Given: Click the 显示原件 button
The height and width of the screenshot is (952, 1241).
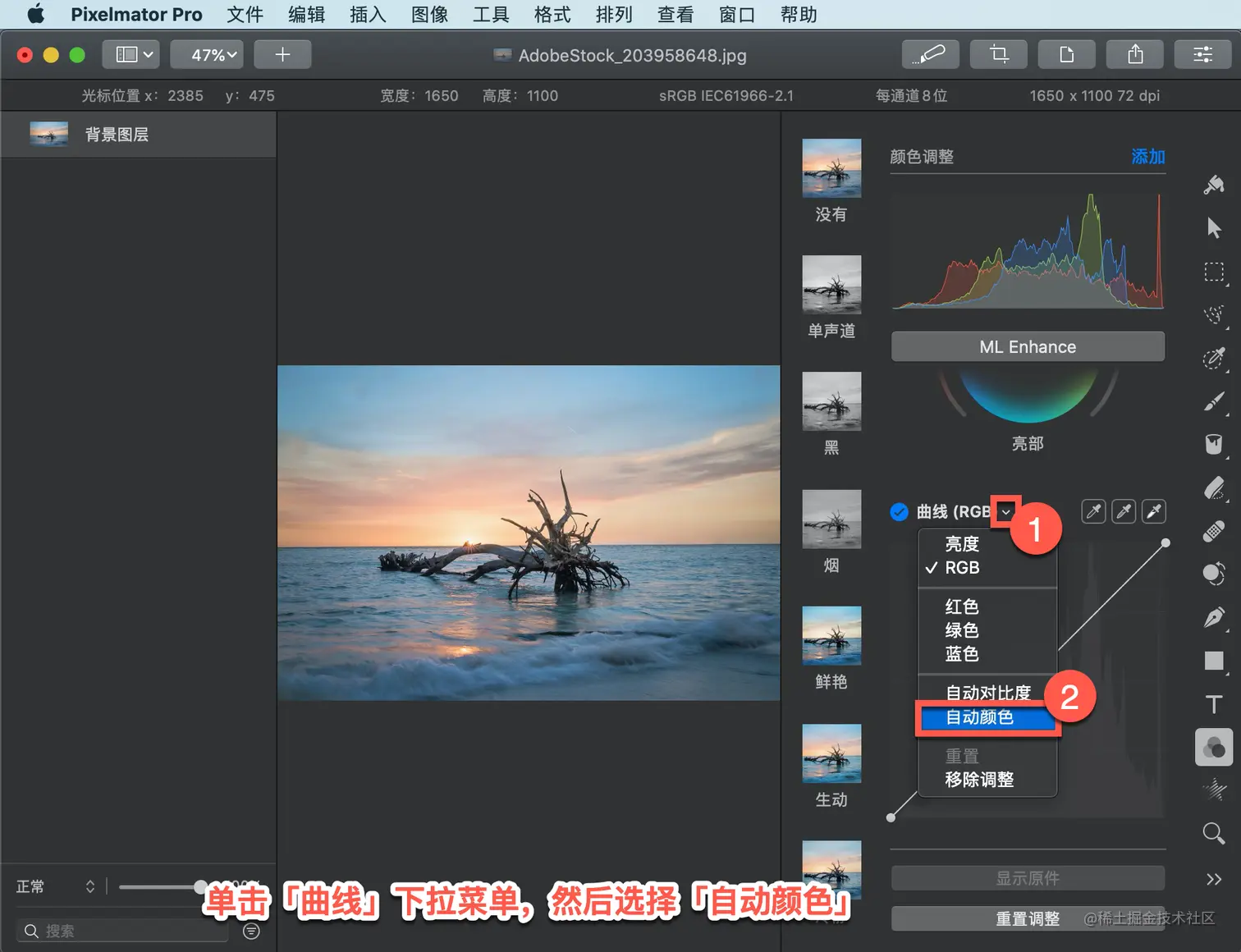Looking at the screenshot, I should (1028, 878).
